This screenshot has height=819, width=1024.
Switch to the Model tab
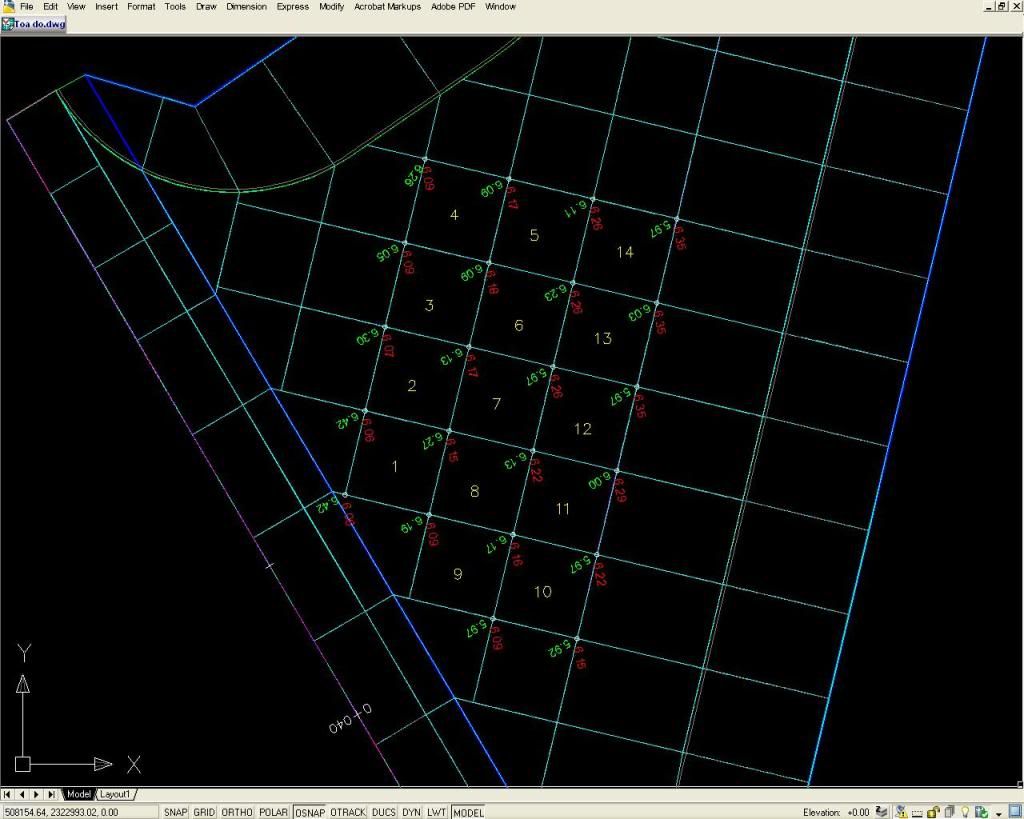tap(78, 794)
